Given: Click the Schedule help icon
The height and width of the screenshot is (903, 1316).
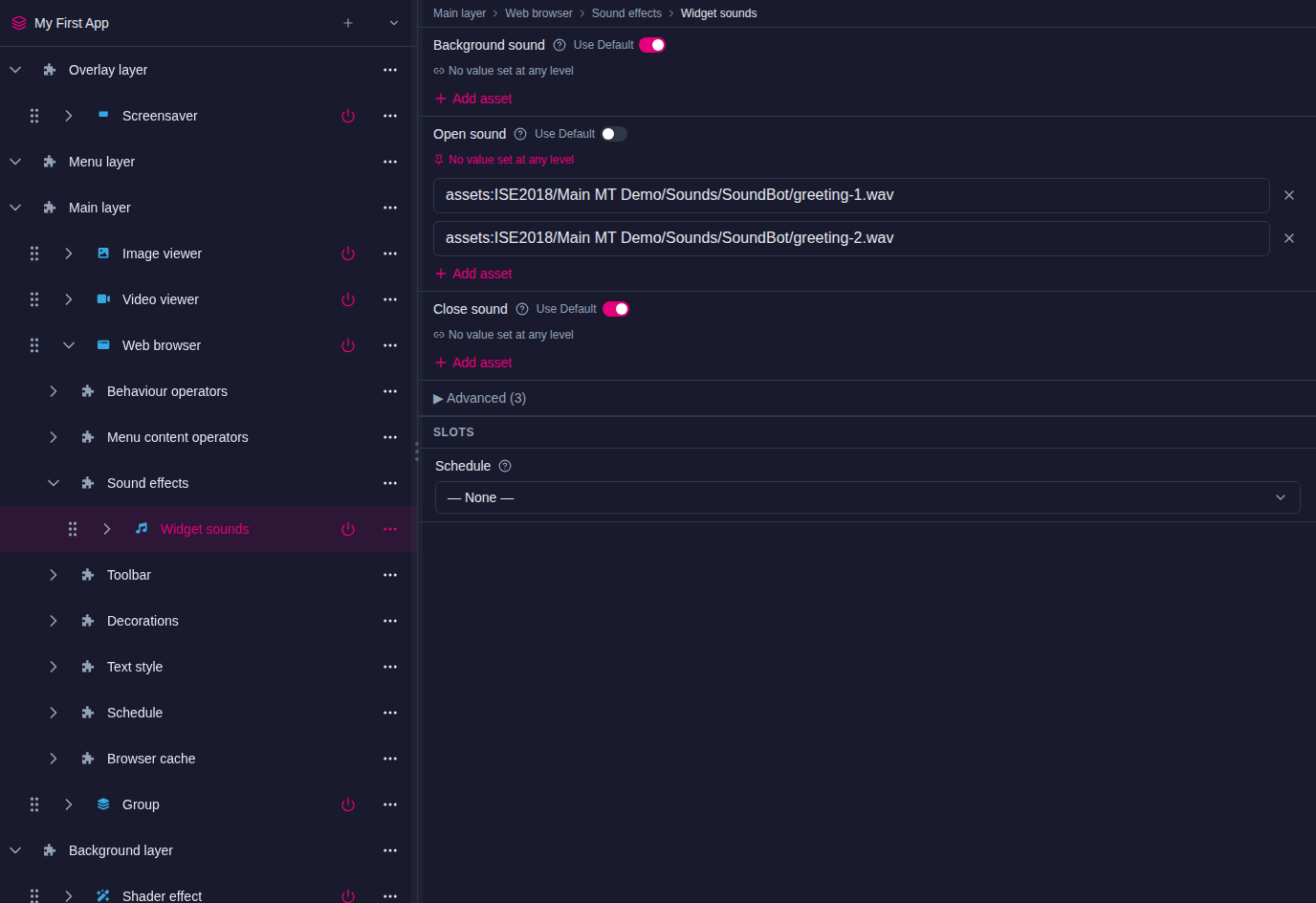Looking at the screenshot, I should 505,466.
